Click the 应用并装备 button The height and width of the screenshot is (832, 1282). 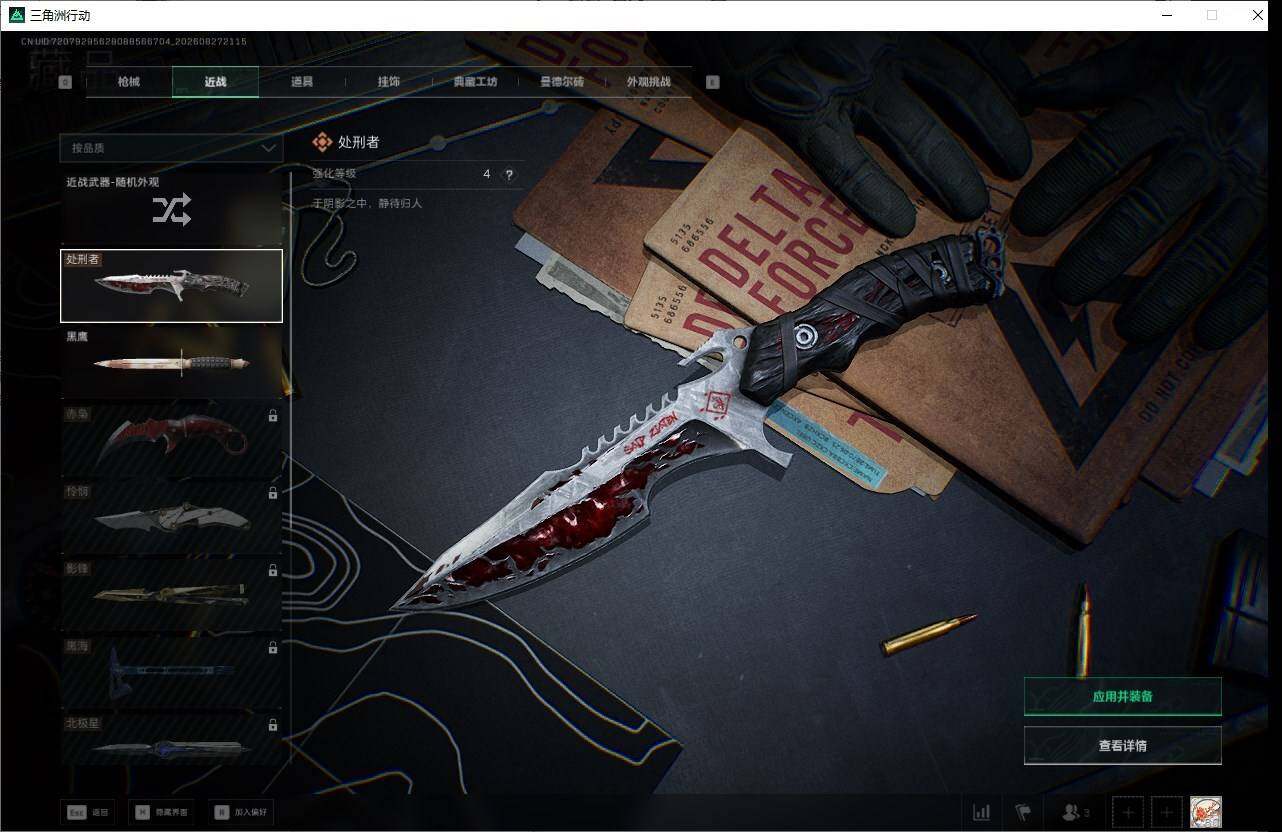coord(1122,696)
